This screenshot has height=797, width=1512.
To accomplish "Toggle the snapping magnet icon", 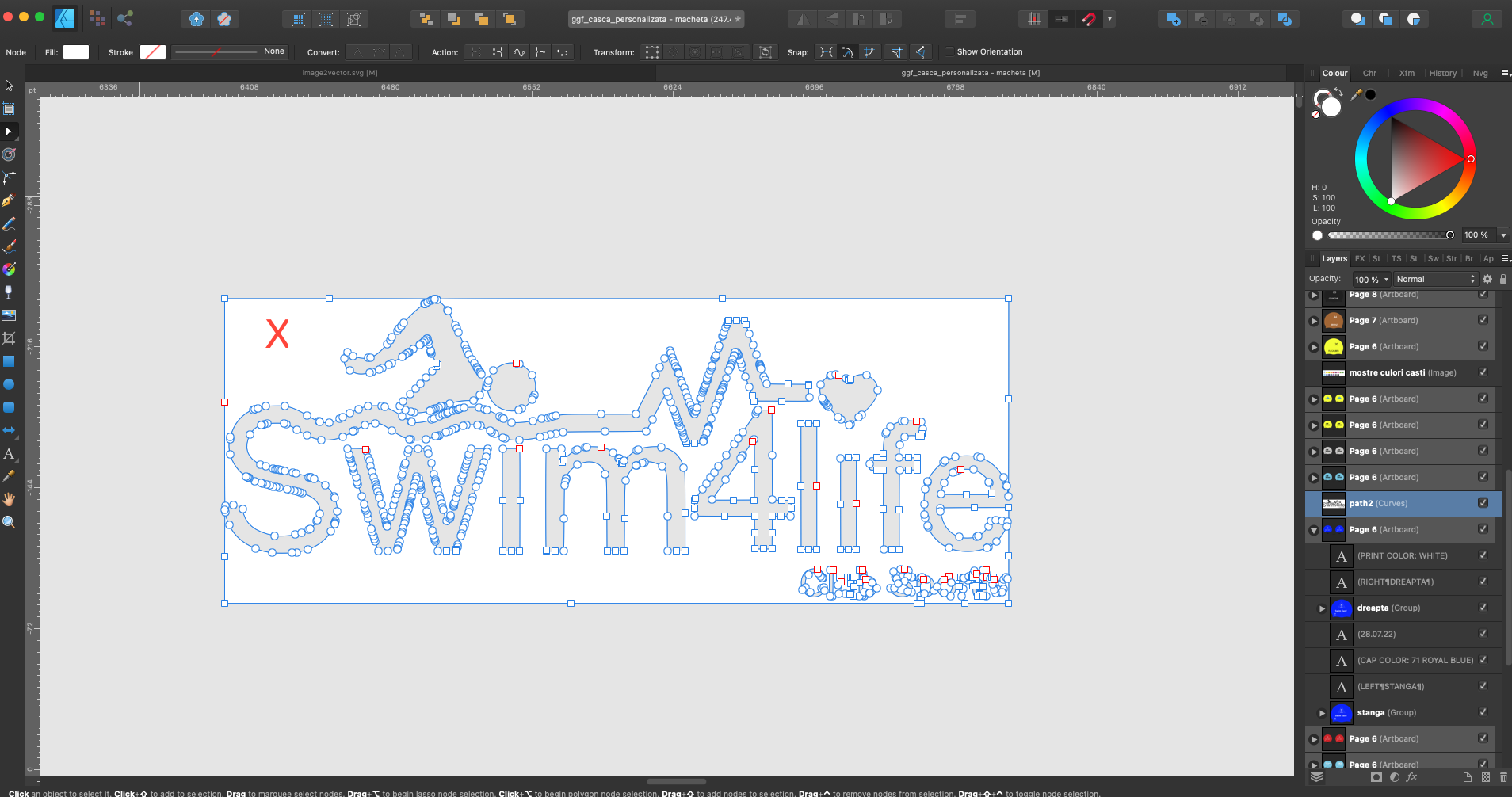I will click(1090, 19).
